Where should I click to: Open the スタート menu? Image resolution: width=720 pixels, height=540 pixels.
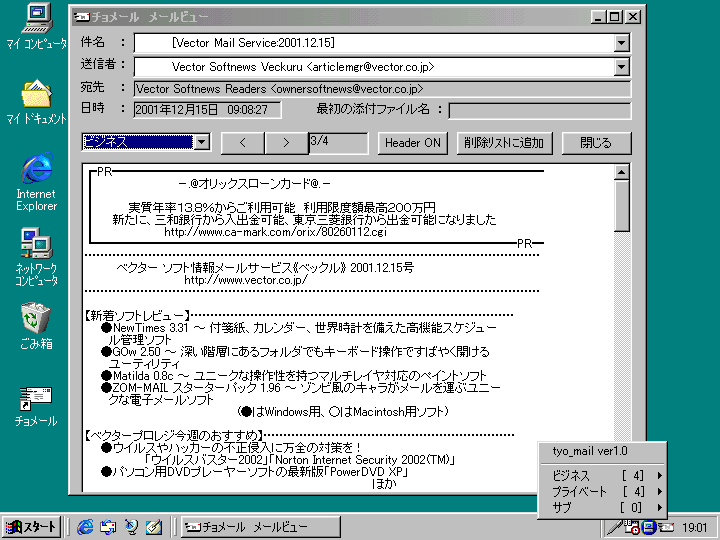tap(31, 527)
